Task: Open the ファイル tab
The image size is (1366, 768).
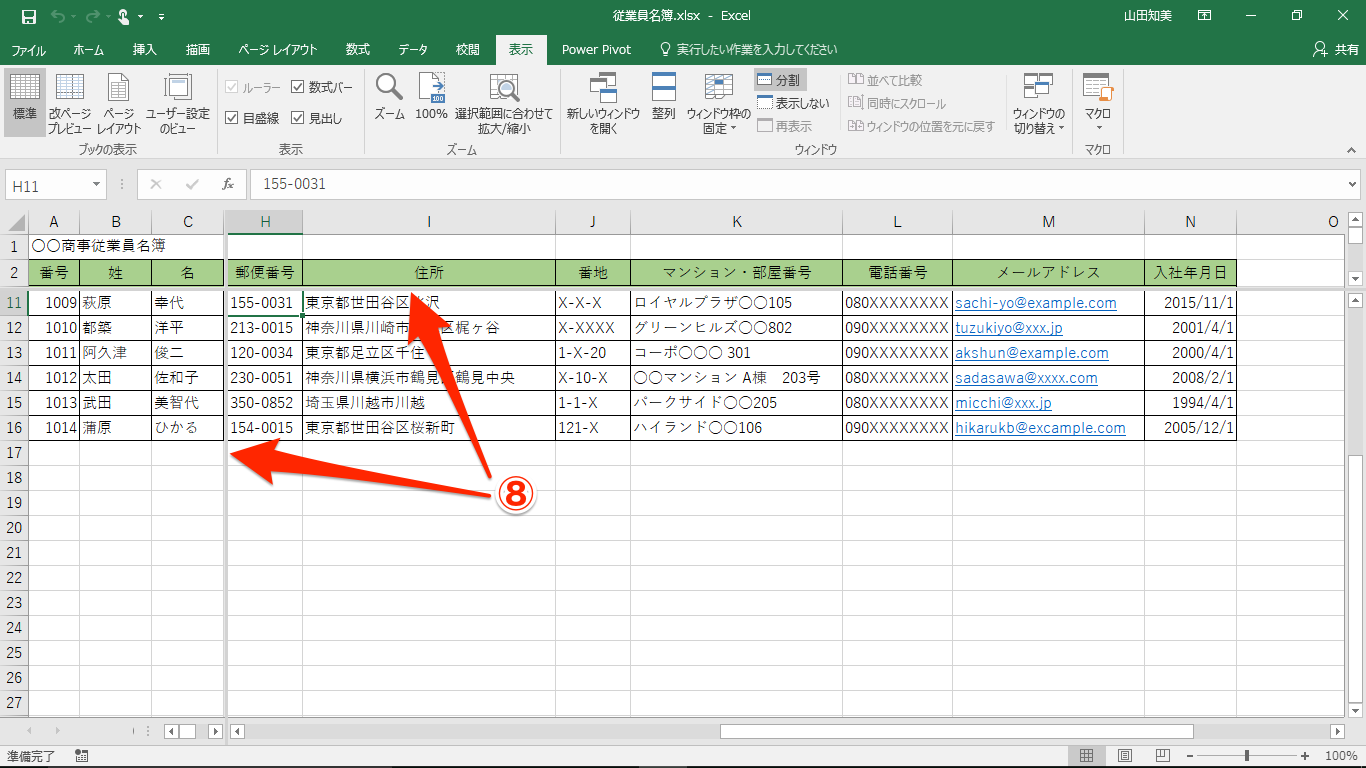Action: point(28,49)
